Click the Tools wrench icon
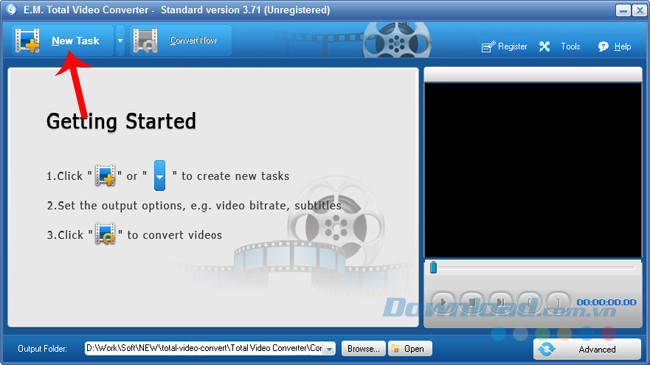The image size is (650, 365). pos(544,46)
